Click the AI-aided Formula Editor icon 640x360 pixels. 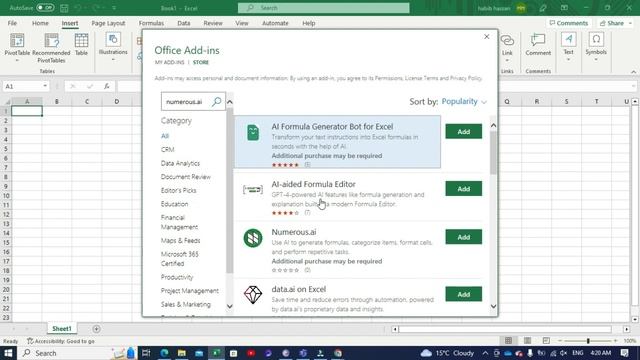click(253, 189)
